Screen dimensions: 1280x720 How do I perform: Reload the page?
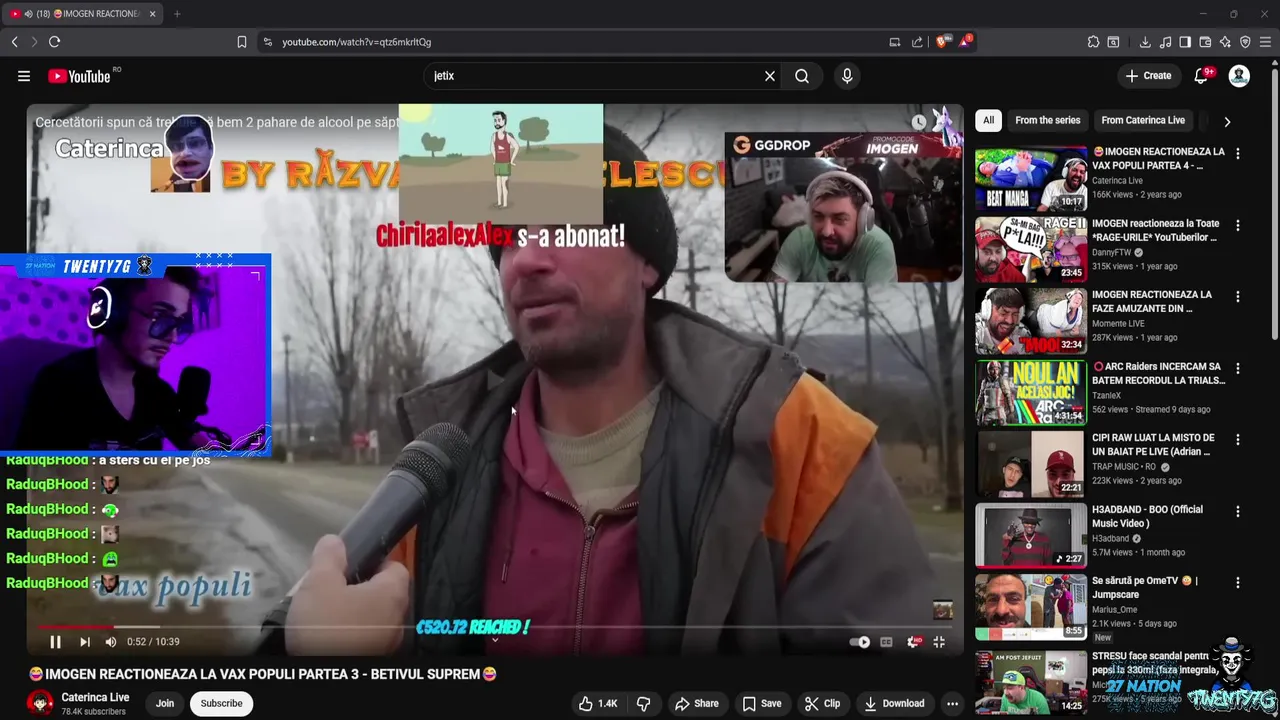[55, 42]
